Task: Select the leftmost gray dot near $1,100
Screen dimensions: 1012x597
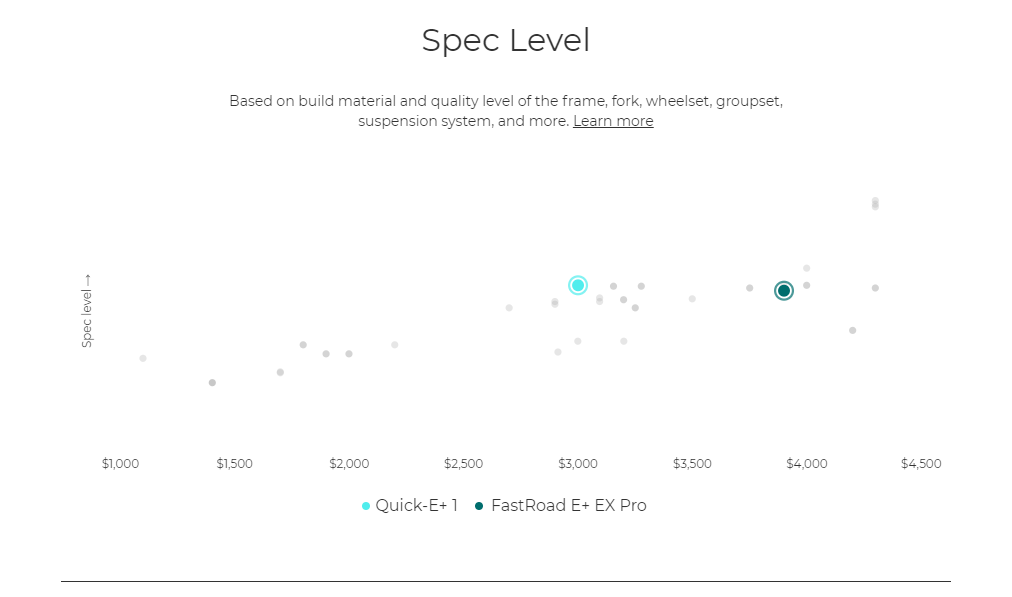Action: pyautogui.click(x=143, y=358)
